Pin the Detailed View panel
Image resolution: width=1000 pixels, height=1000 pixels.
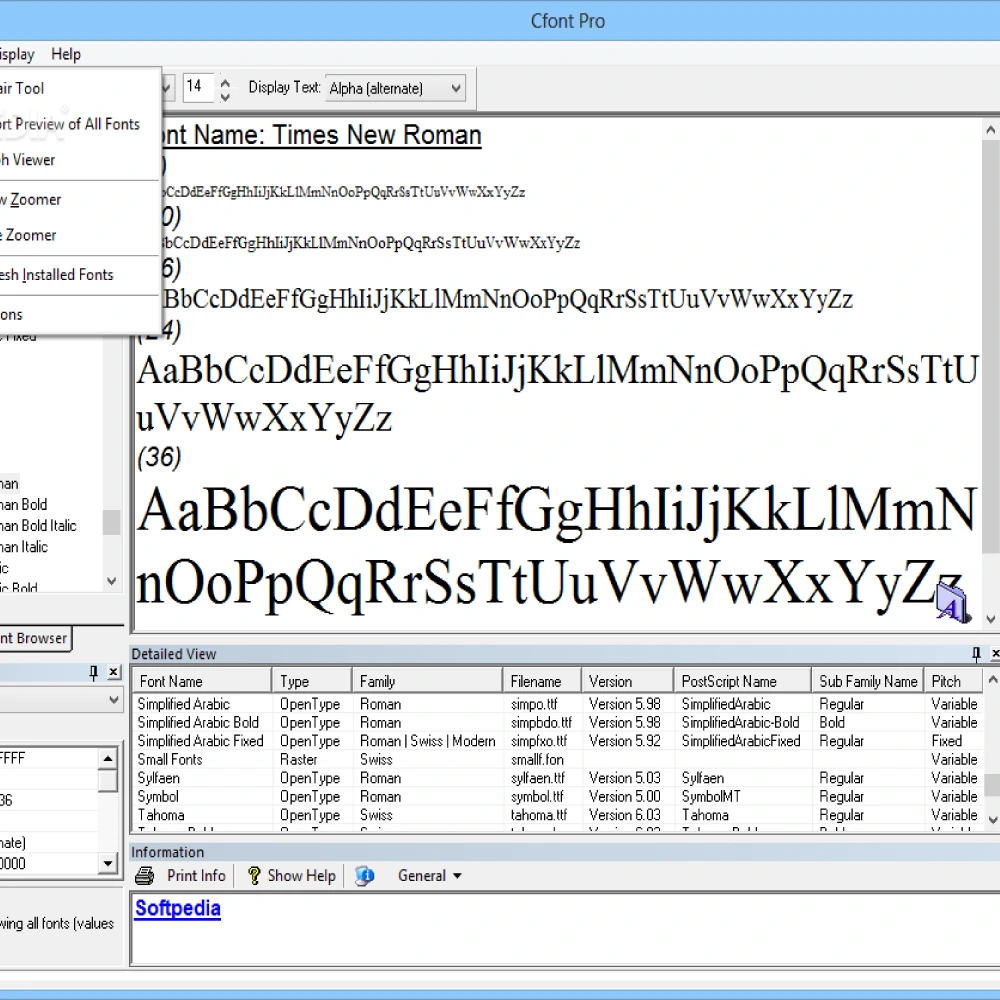(x=976, y=654)
